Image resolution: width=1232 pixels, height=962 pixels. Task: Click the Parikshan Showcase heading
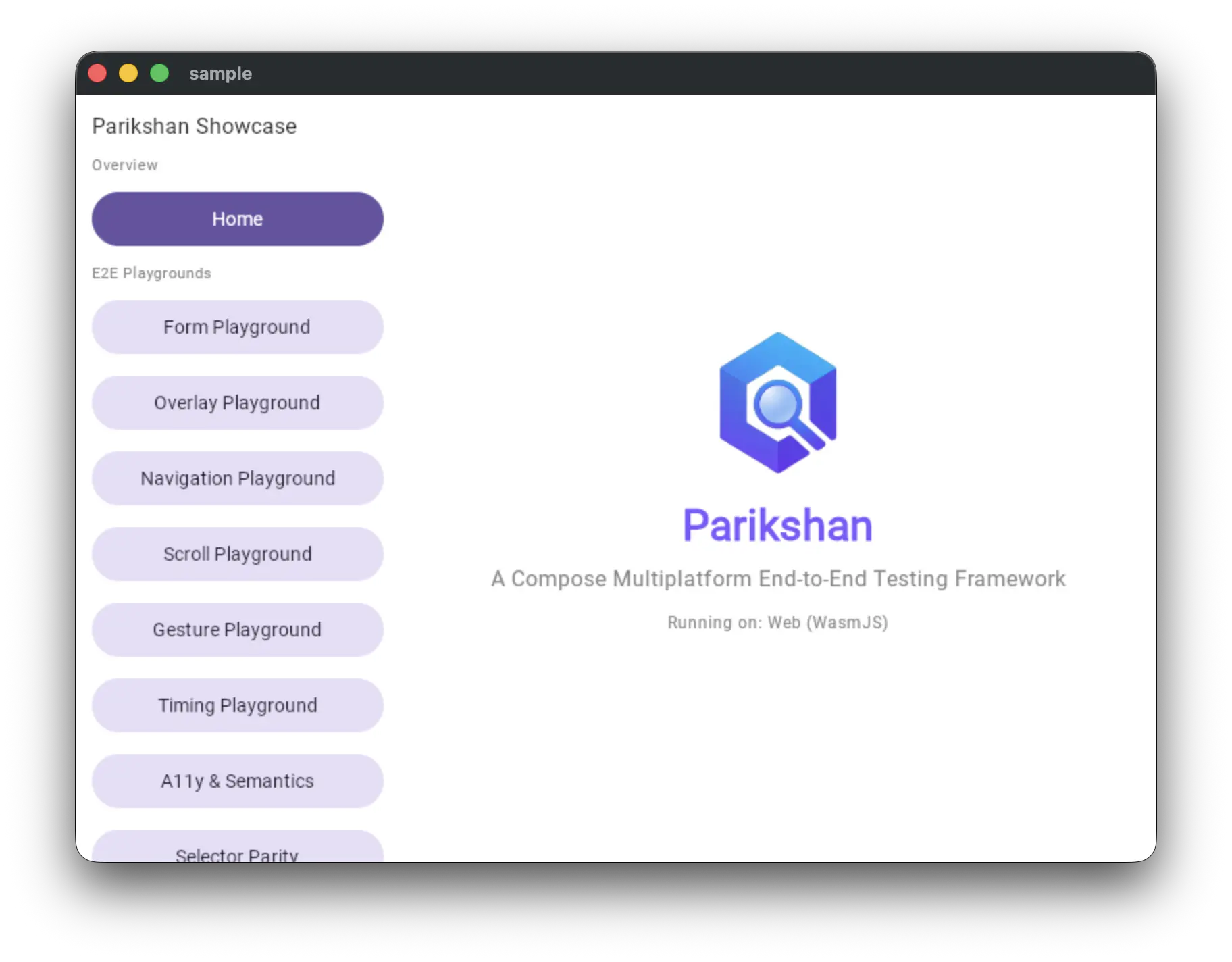195,126
